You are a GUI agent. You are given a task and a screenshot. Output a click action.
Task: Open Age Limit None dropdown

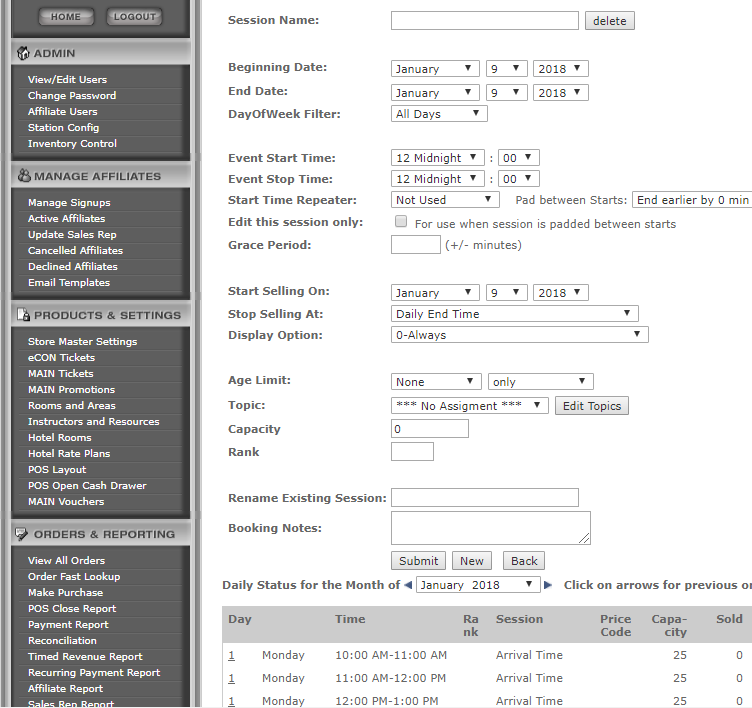coord(436,382)
